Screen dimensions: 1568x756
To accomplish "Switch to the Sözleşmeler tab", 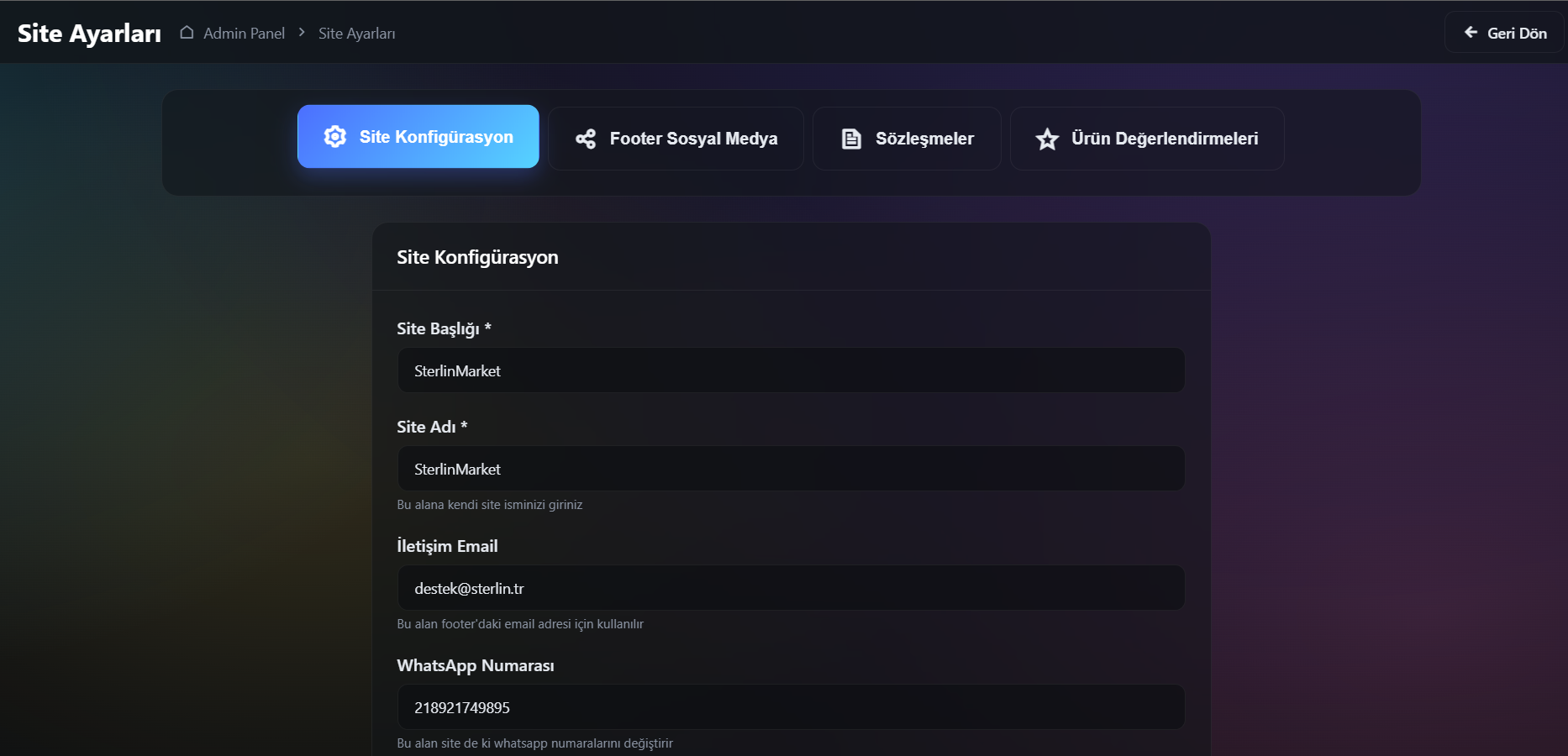I will pos(907,139).
